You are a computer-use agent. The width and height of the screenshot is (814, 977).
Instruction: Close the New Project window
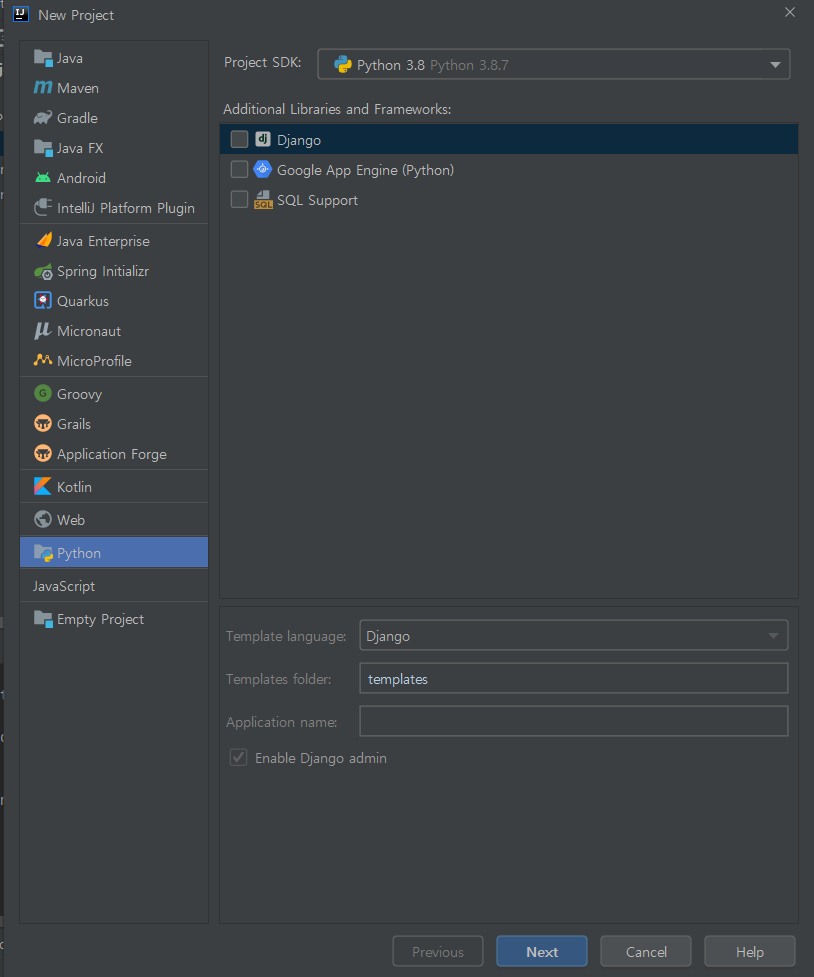[x=790, y=12]
